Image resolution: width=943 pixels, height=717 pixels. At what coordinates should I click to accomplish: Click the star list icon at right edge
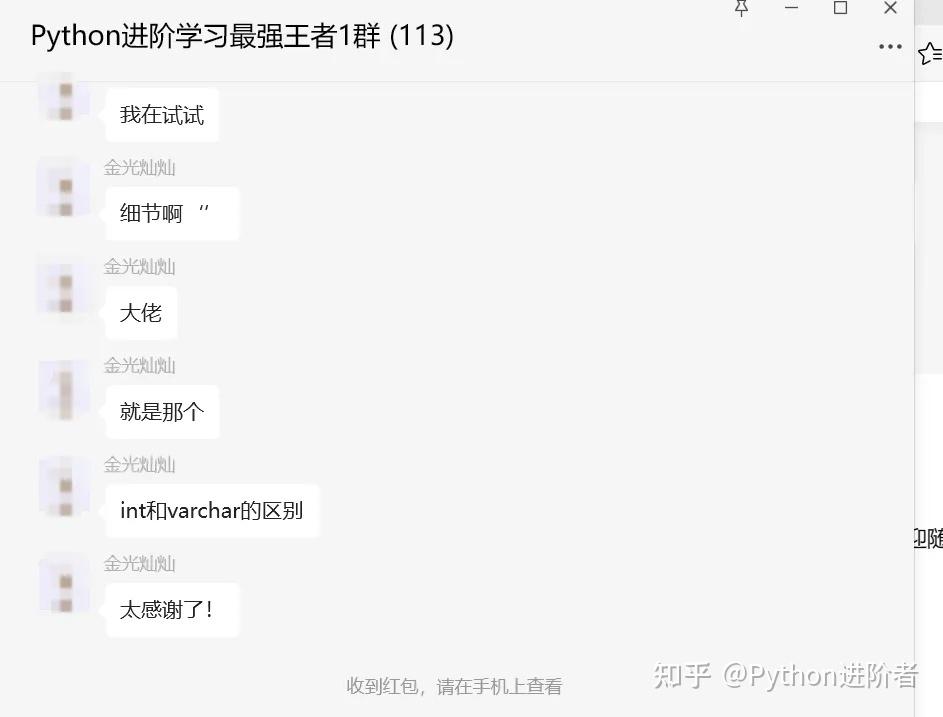[930, 53]
